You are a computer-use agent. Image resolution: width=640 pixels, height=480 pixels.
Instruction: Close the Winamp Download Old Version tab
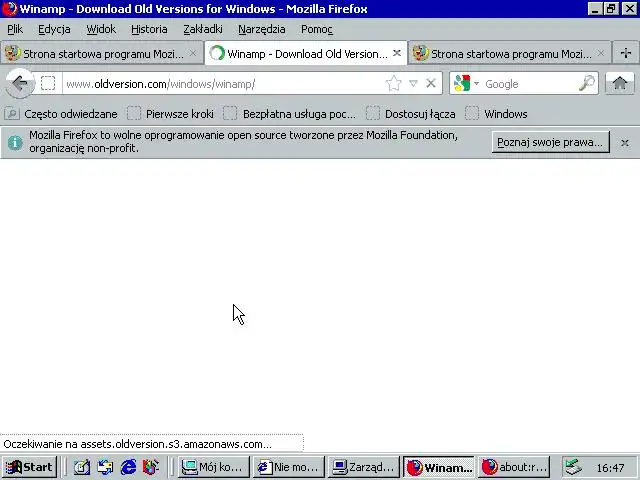click(x=396, y=53)
